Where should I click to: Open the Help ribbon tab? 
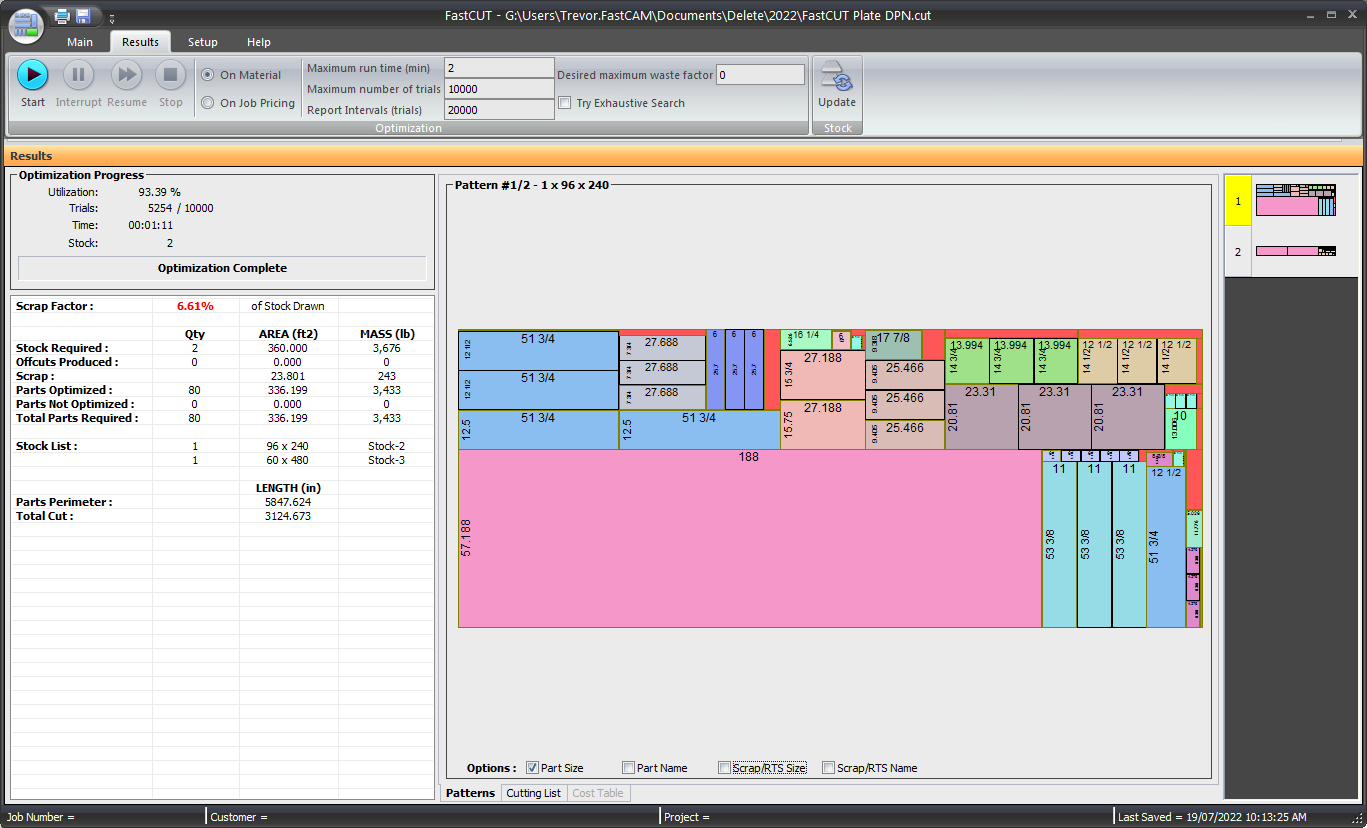[x=259, y=42]
